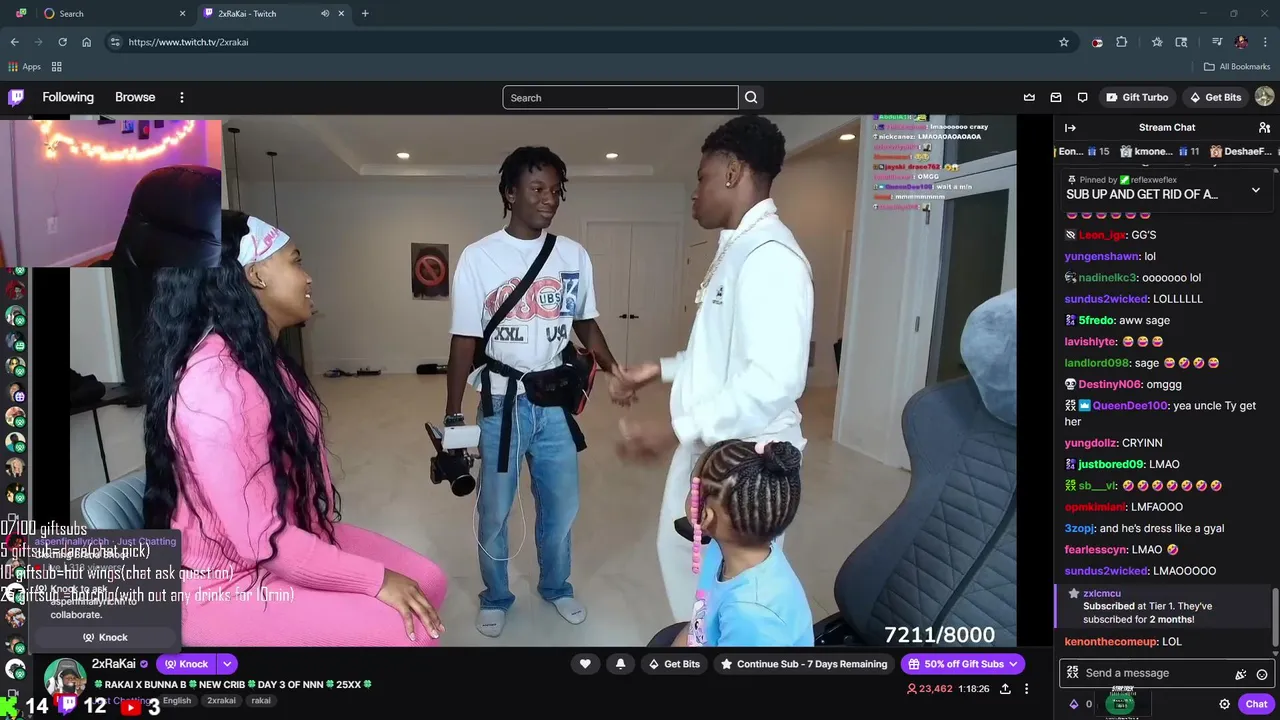Toggle stream notifications bell
1280x720 pixels.
click(621, 664)
